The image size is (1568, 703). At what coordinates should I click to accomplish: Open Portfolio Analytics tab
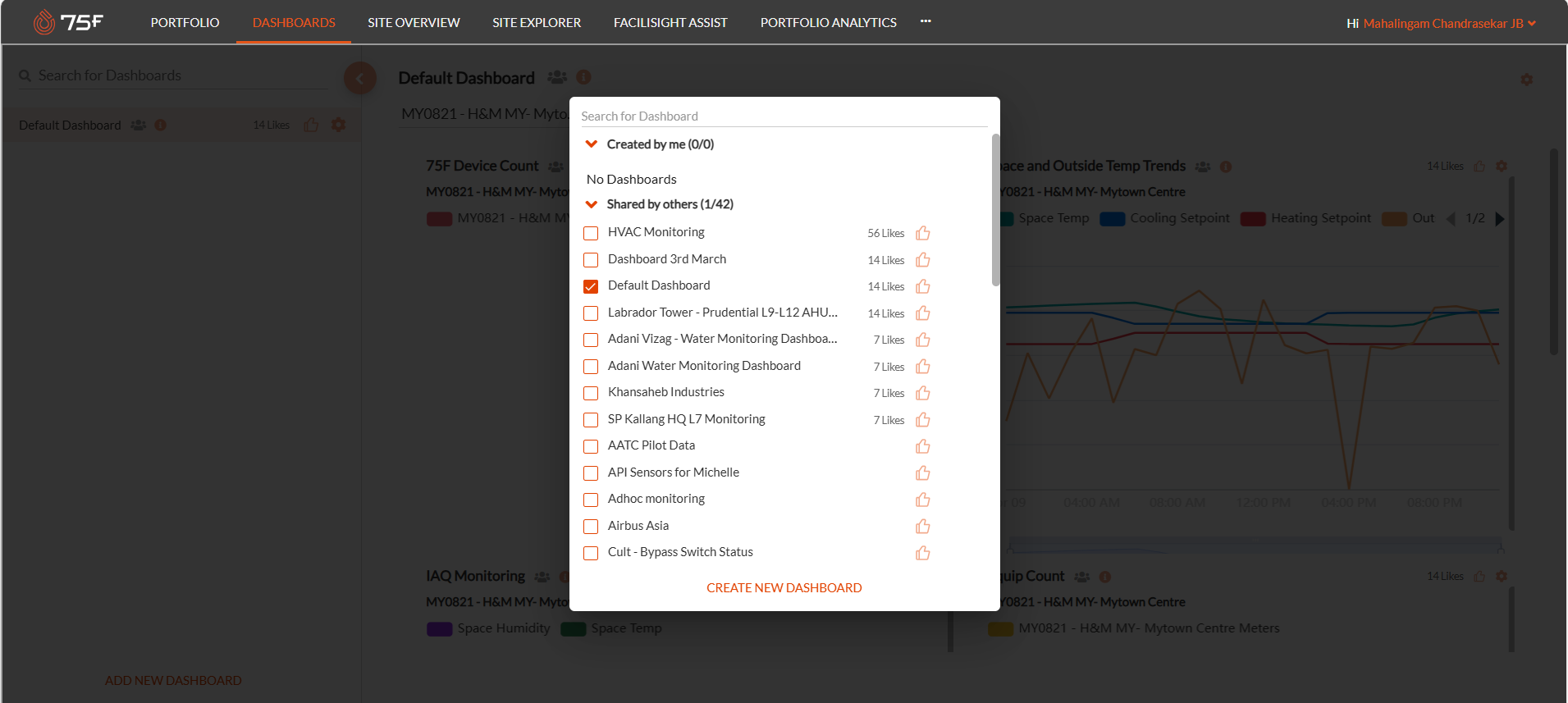829,22
